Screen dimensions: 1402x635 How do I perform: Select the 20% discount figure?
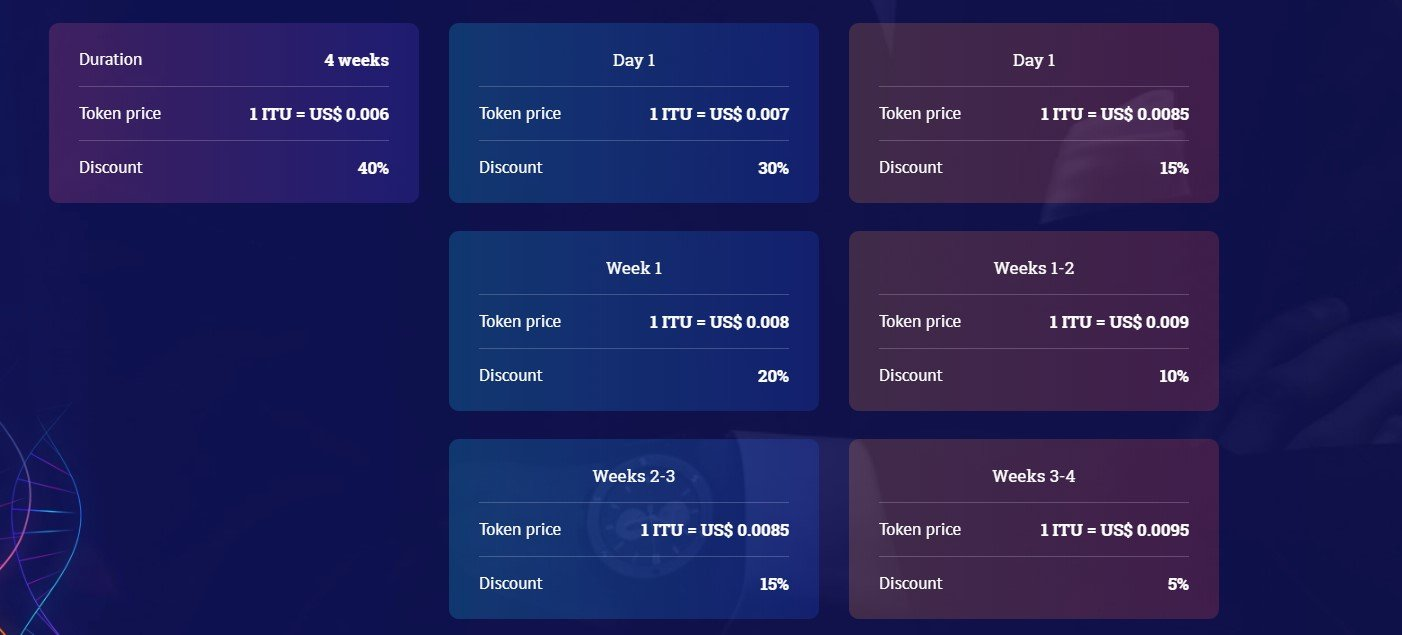click(x=773, y=376)
